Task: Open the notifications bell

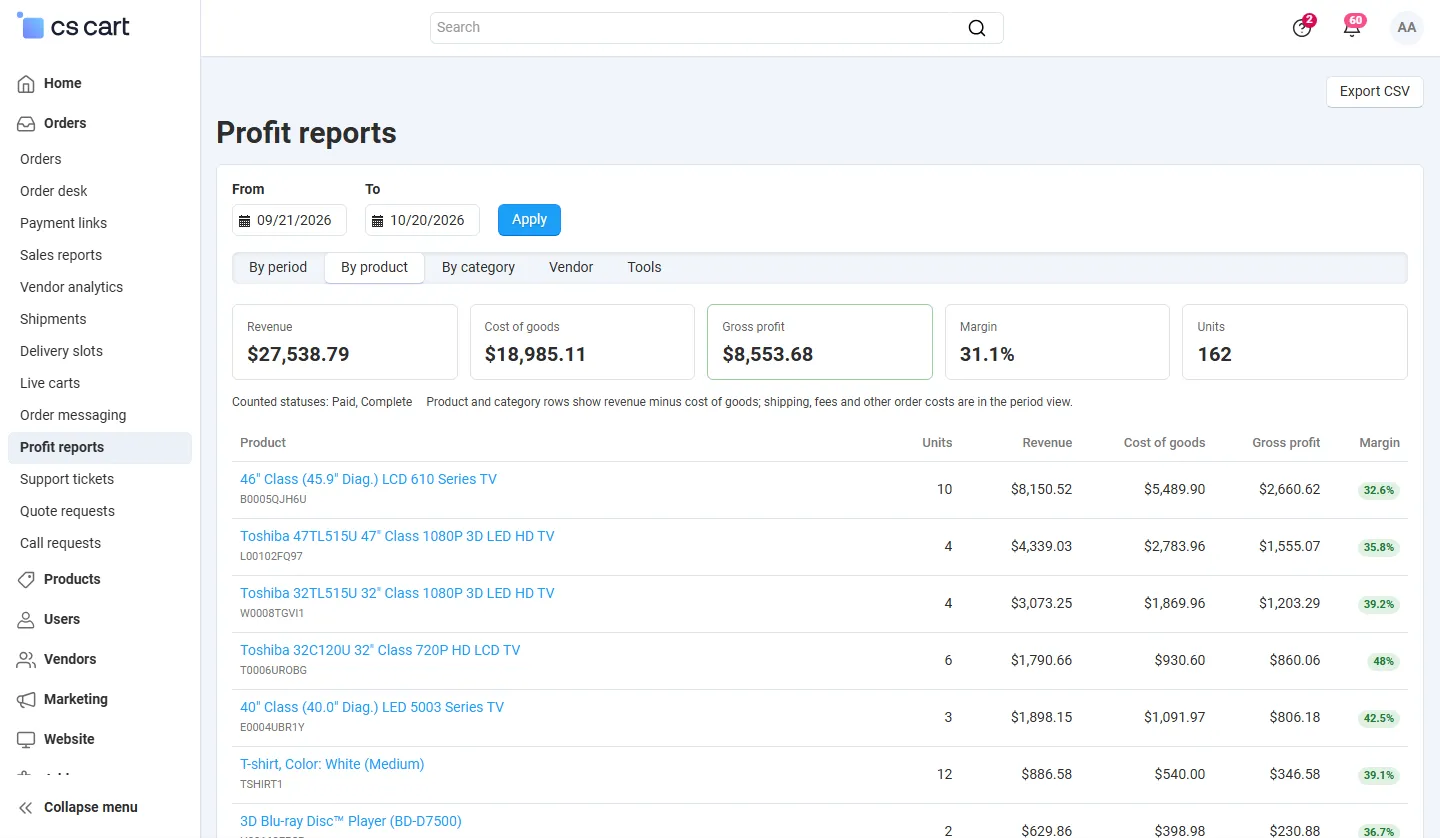Action: click(1352, 28)
